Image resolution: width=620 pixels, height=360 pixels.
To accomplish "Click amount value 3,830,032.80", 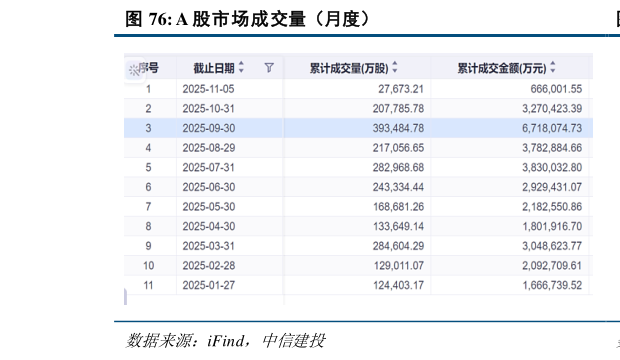I will [x=552, y=167].
